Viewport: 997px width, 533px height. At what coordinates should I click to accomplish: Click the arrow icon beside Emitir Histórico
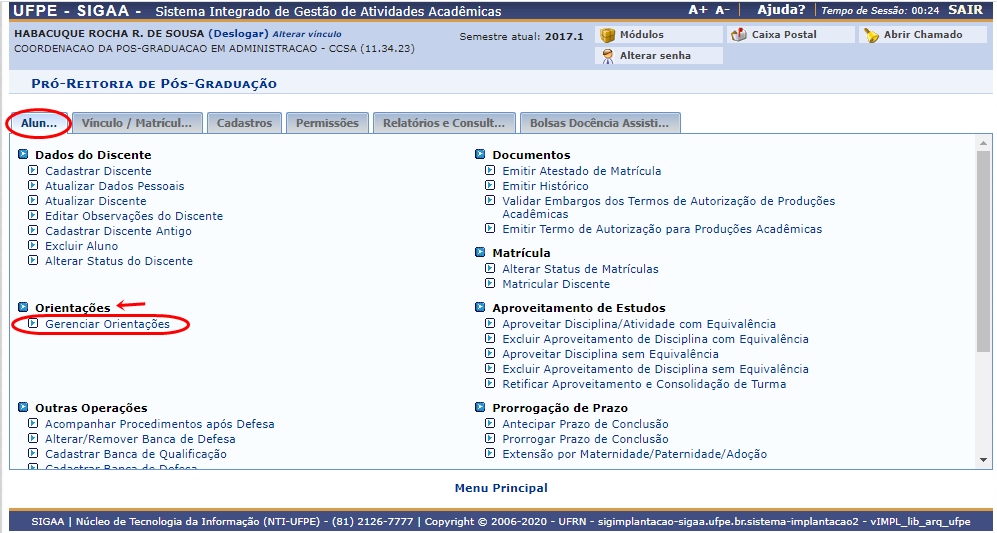[490, 186]
